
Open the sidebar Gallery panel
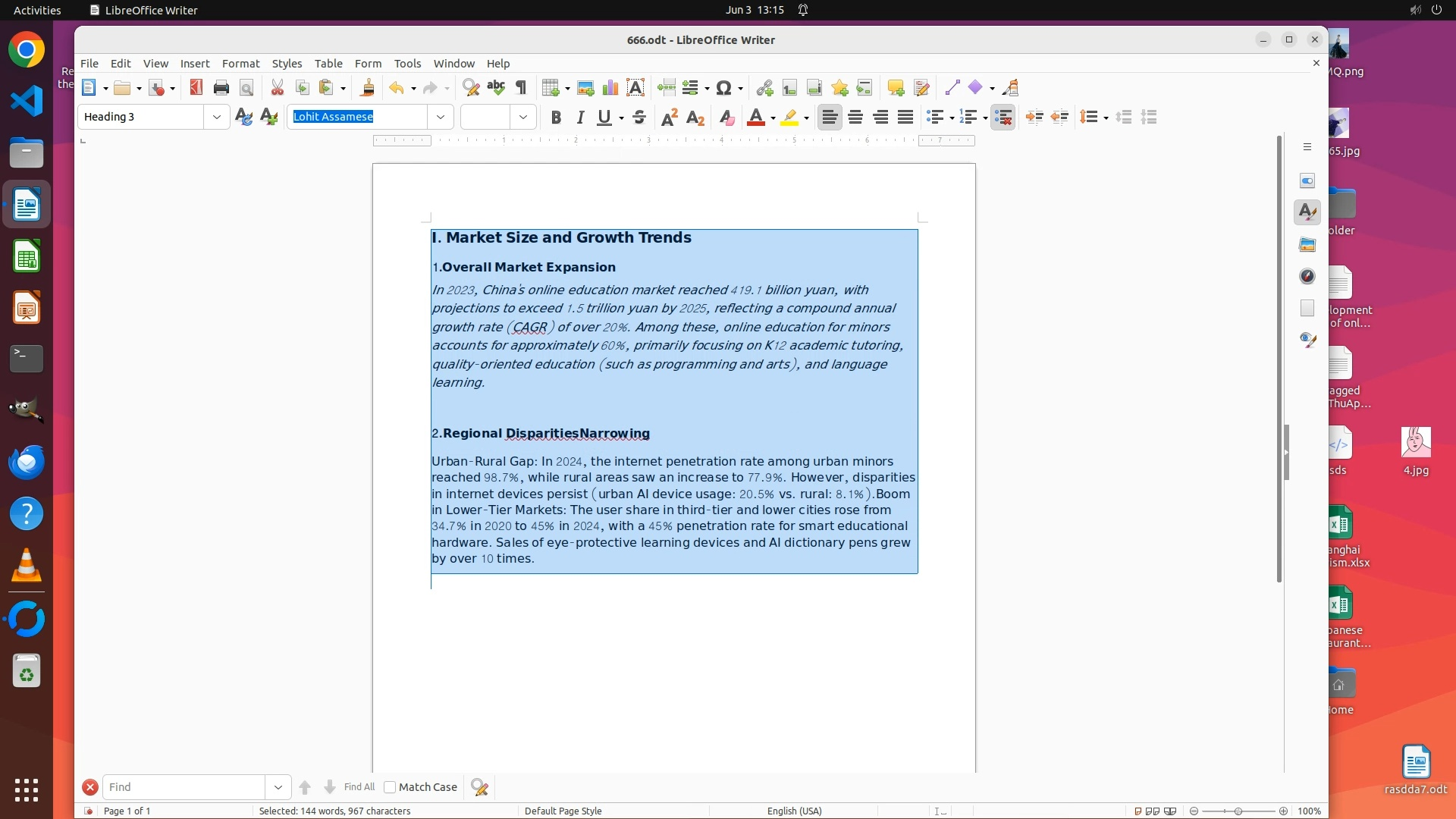tap(1307, 245)
